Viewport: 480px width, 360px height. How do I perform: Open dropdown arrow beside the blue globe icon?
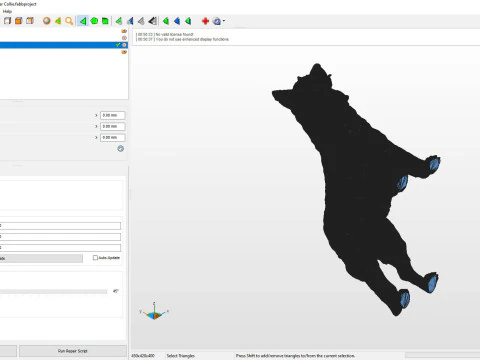coord(224,21)
